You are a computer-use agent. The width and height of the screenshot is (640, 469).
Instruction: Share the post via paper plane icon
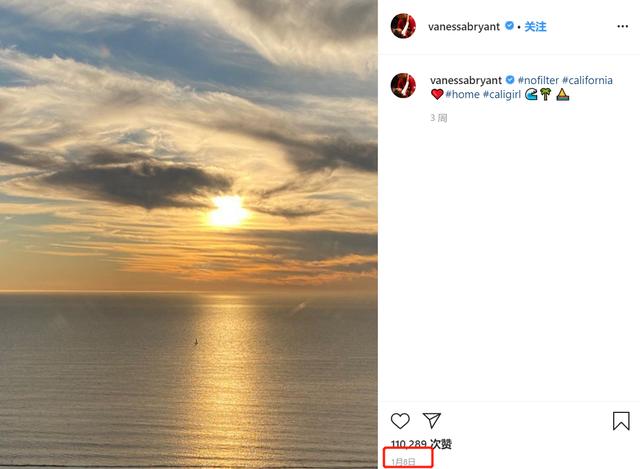click(x=431, y=421)
